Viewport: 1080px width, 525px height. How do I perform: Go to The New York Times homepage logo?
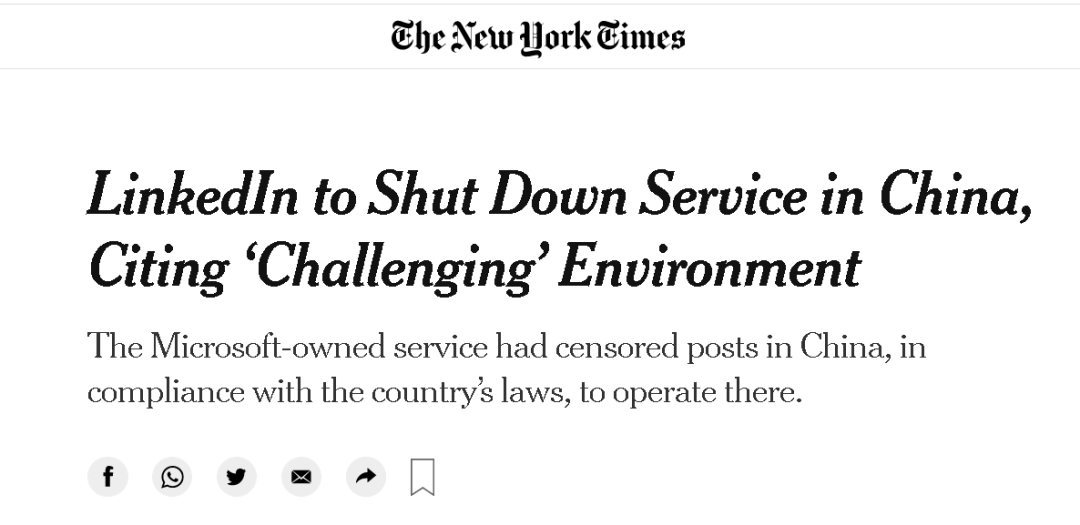click(538, 37)
